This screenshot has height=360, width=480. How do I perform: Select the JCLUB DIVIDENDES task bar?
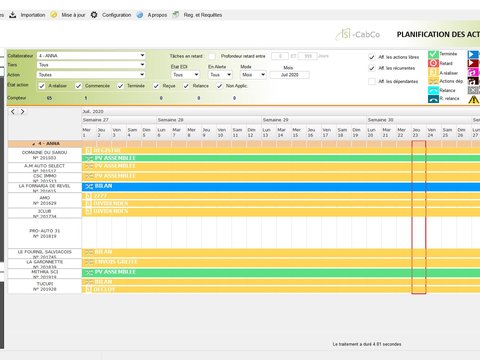pos(281,211)
